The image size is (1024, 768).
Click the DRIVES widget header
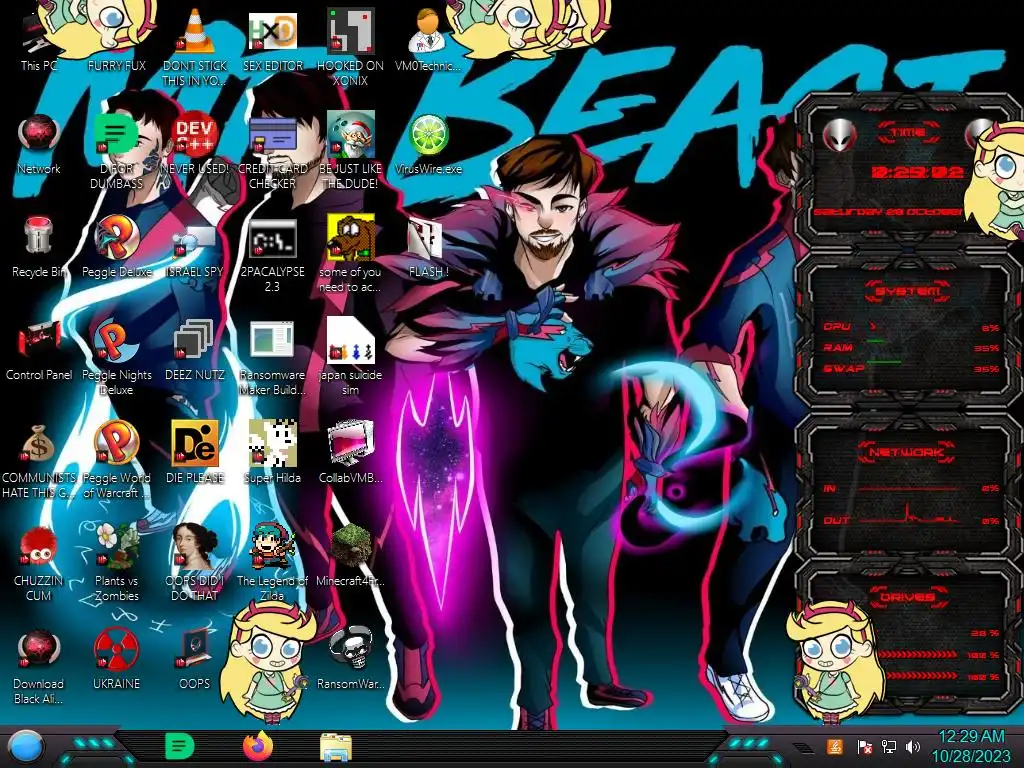908,597
